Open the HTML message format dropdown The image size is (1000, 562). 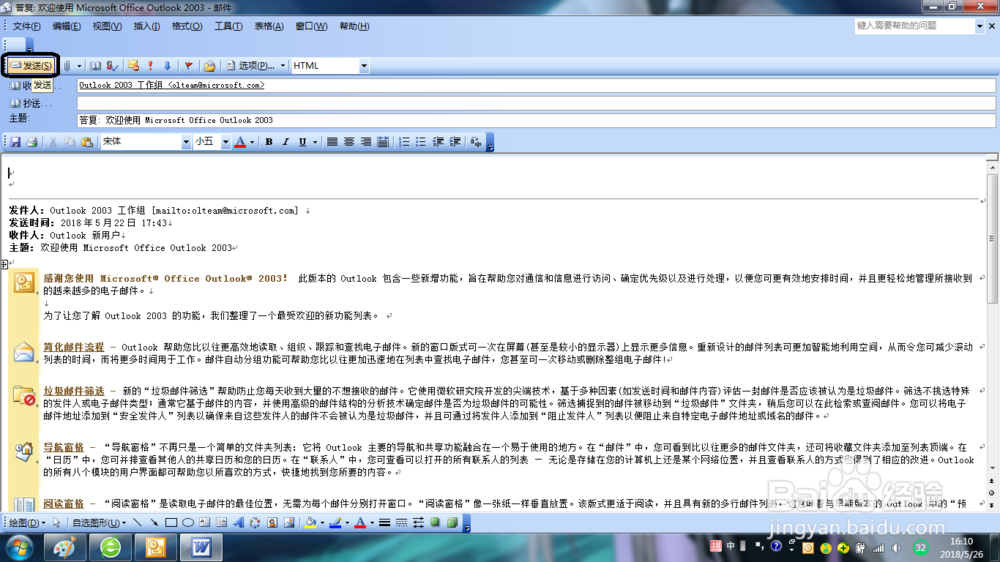pyautogui.click(x=364, y=66)
